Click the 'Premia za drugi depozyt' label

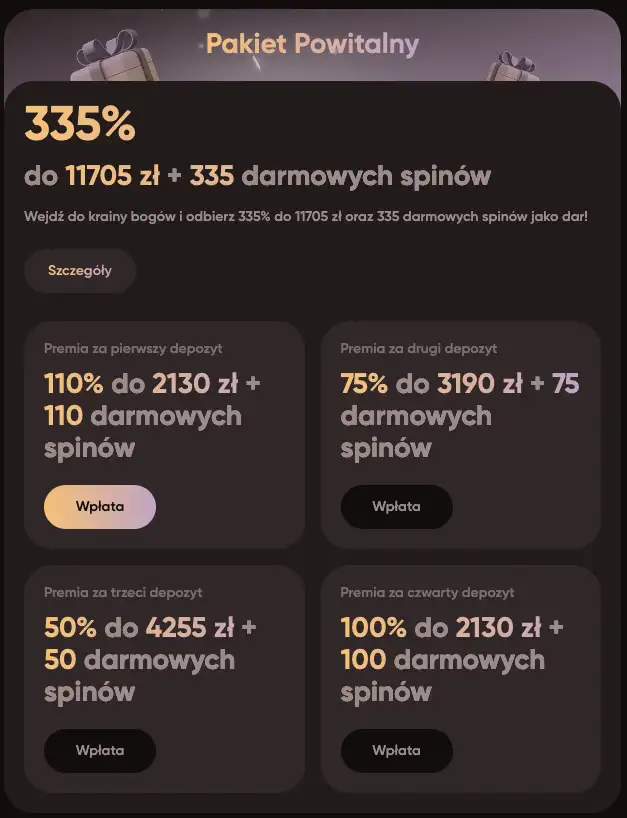tap(418, 349)
